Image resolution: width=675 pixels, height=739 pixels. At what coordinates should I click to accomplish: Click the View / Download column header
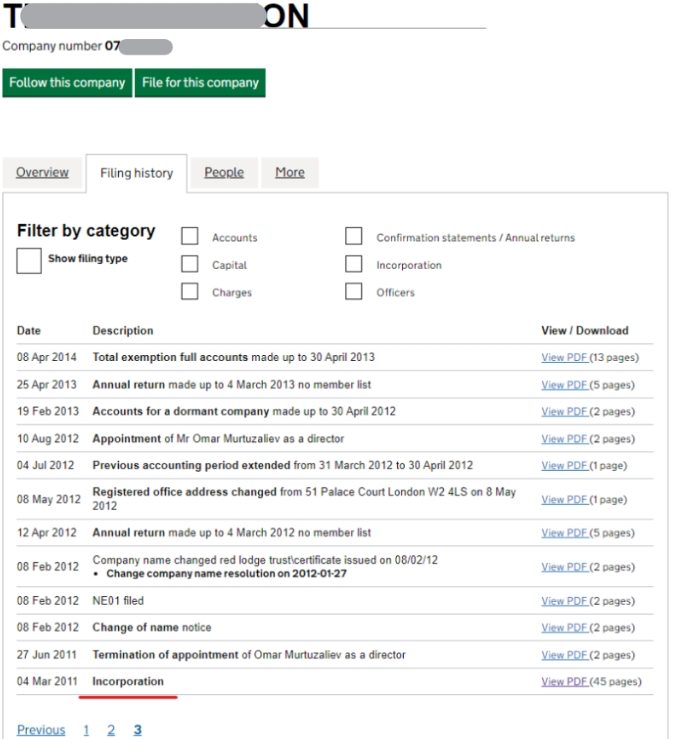click(x=585, y=331)
